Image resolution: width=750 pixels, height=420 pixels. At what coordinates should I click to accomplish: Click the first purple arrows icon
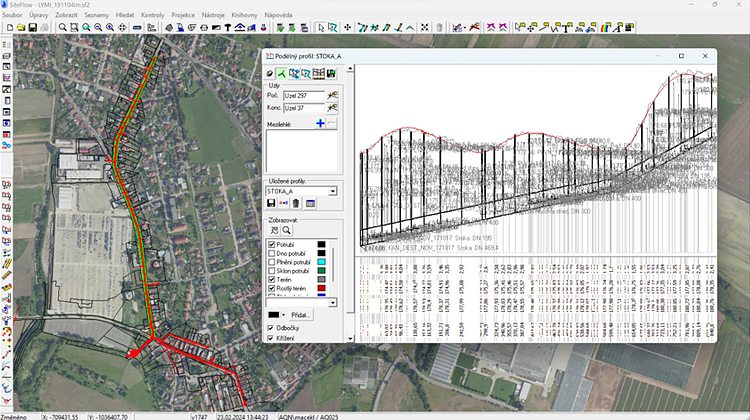point(491,28)
